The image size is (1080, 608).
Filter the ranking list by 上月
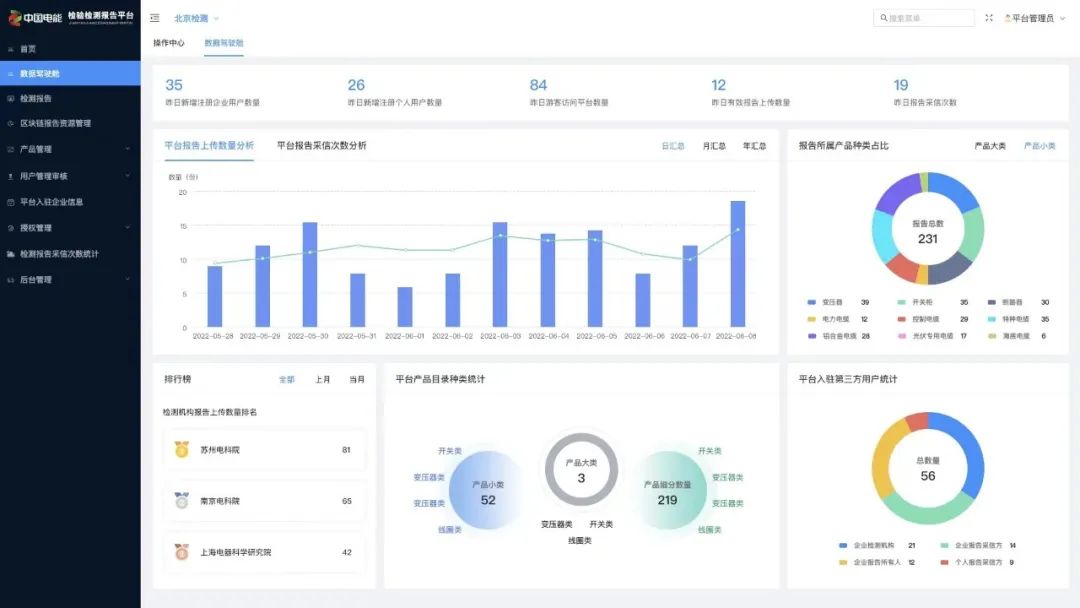point(323,380)
